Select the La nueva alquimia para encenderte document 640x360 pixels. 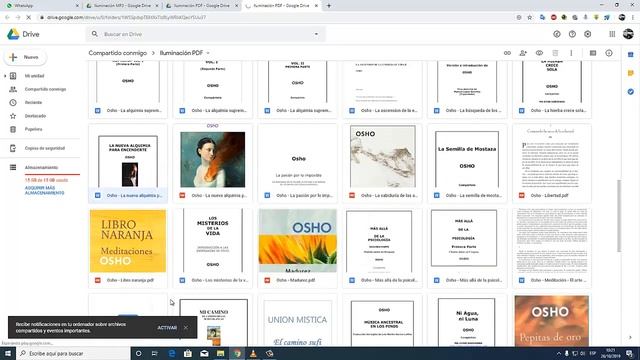pyautogui.click(x=128, y=163)
